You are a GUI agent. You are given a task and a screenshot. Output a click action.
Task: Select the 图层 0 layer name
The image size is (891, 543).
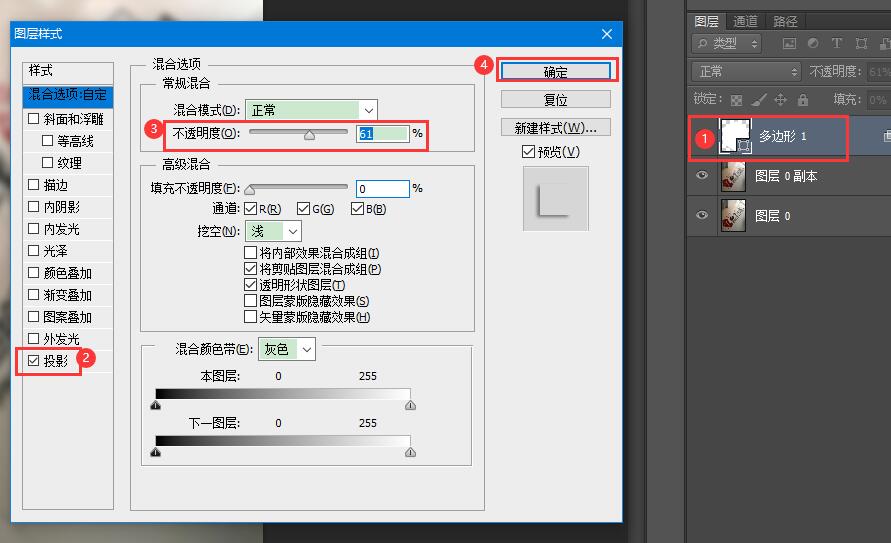(x=772, y=216)
